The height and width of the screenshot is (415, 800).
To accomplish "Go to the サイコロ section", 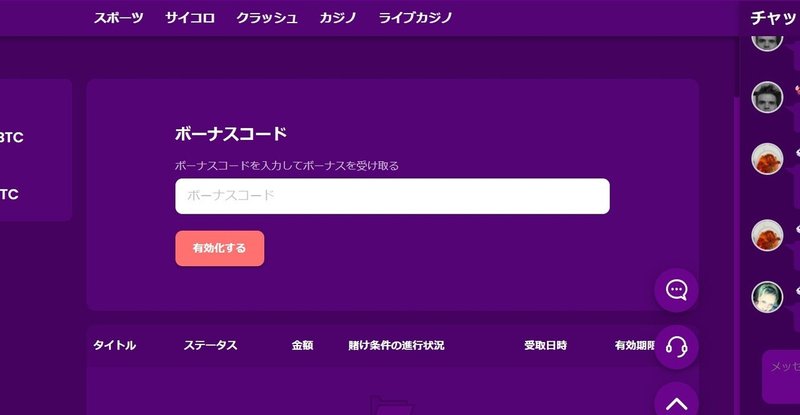I will [190, 18].
